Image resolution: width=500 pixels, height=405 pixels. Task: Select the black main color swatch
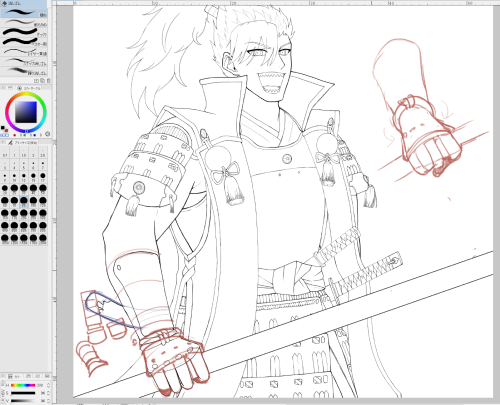click(x=3, y=128)
